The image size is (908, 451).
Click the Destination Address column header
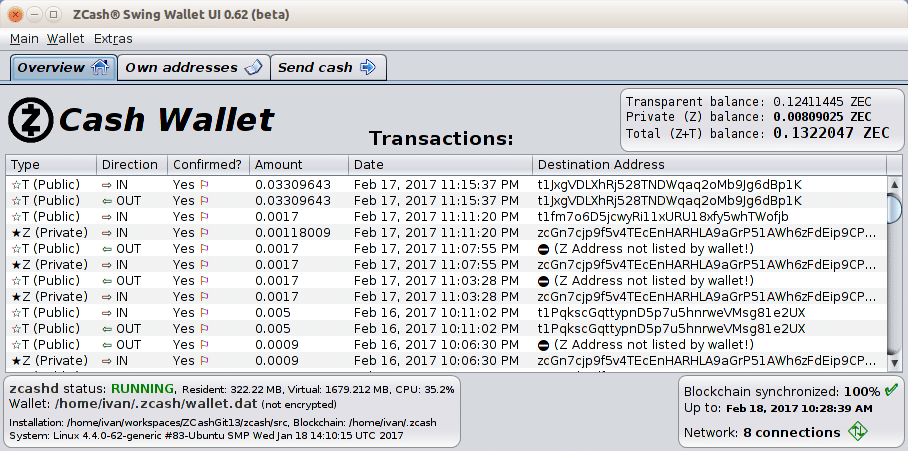709,164
